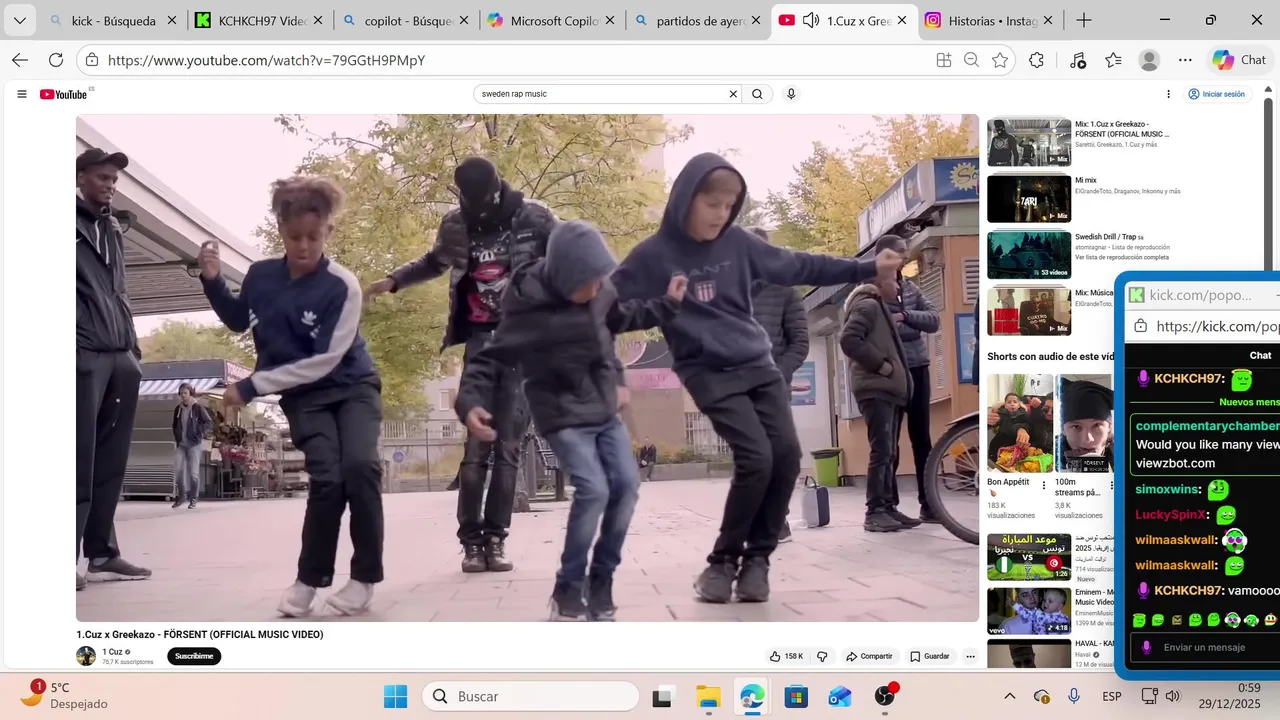Open the Windows Start menu
The image size is (1280, 720).
(396, 696)
